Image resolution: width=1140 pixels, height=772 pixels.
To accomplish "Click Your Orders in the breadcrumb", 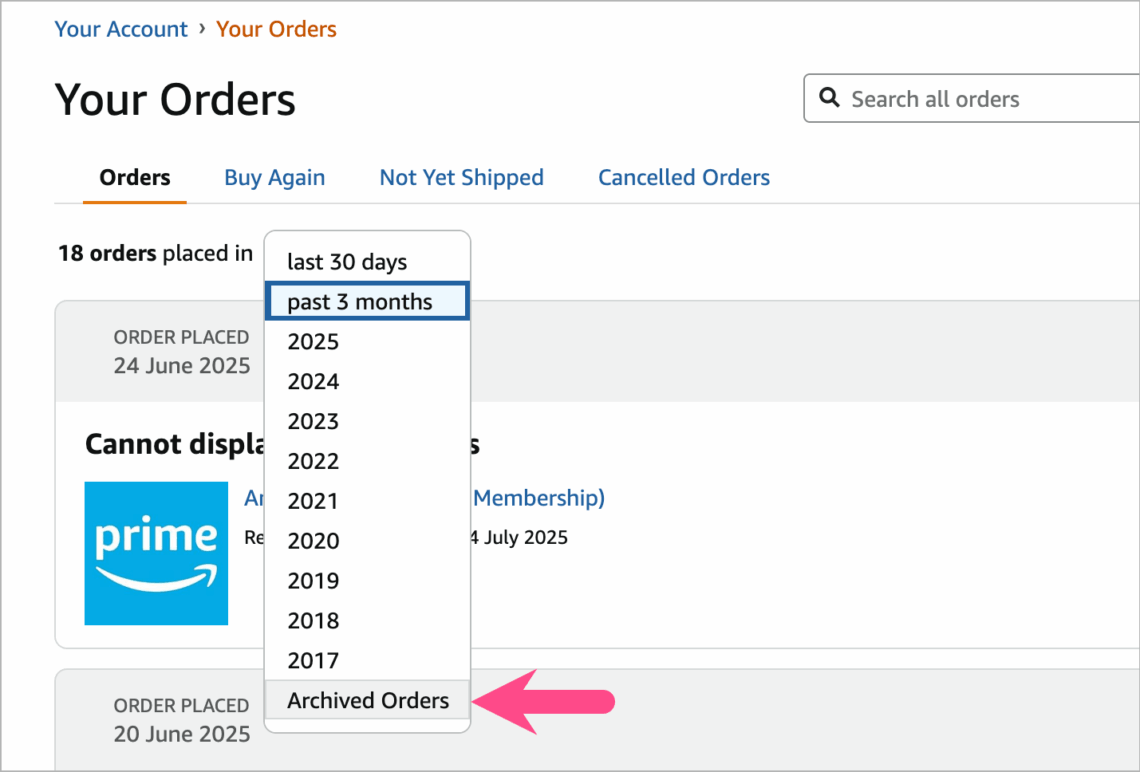I will pyautogui.click(x=276, y=29).
